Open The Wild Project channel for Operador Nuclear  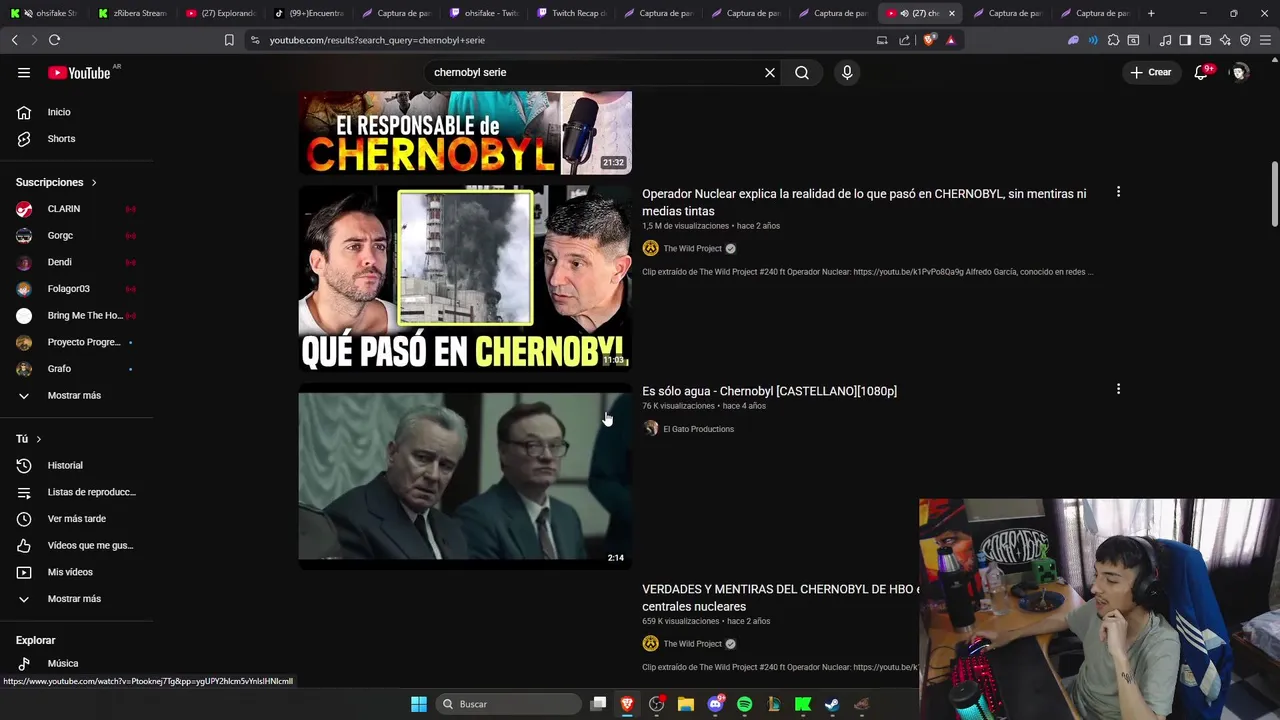(692, 248)
